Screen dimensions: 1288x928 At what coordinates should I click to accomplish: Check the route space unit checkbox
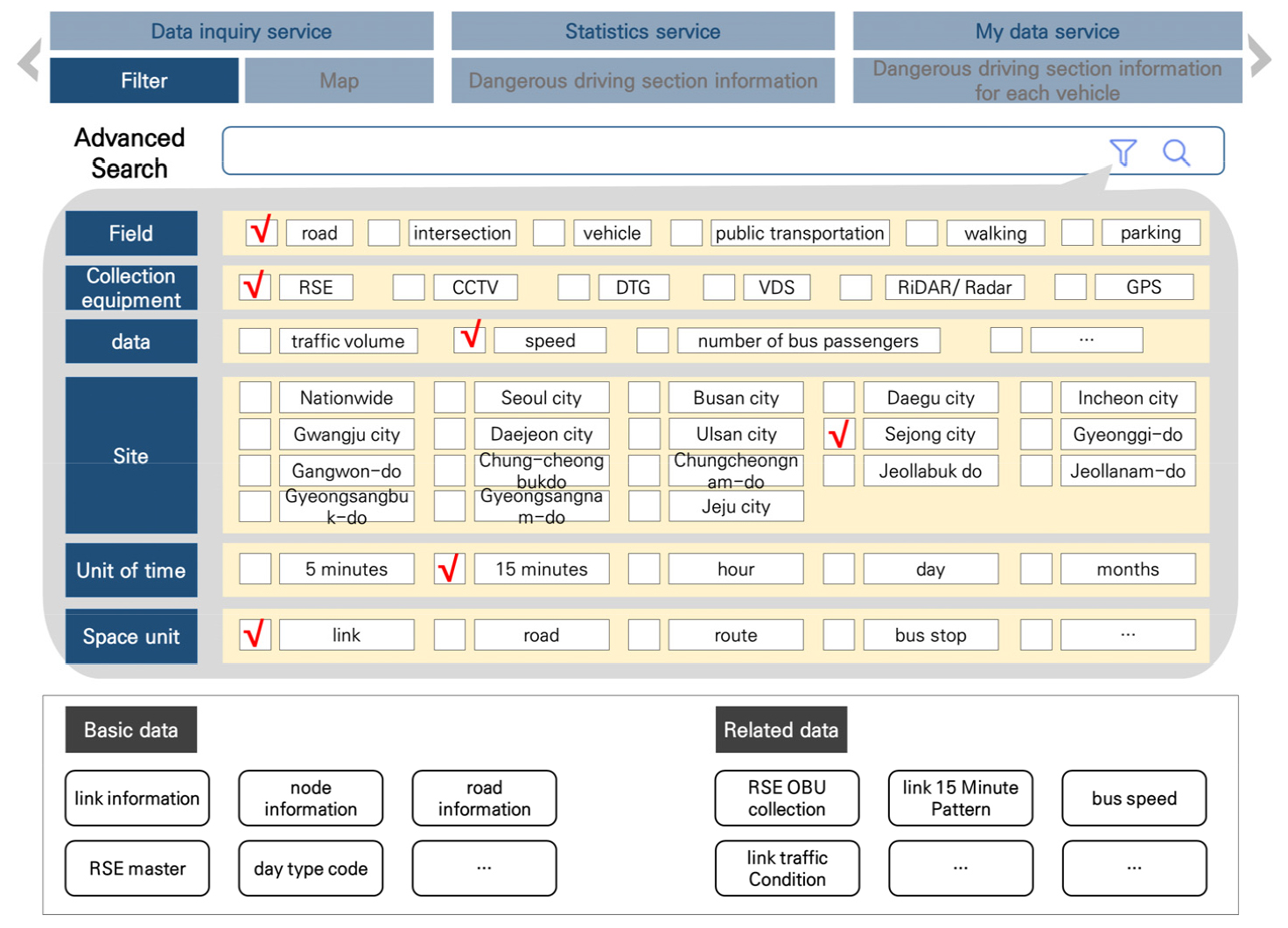pos(644,635)
